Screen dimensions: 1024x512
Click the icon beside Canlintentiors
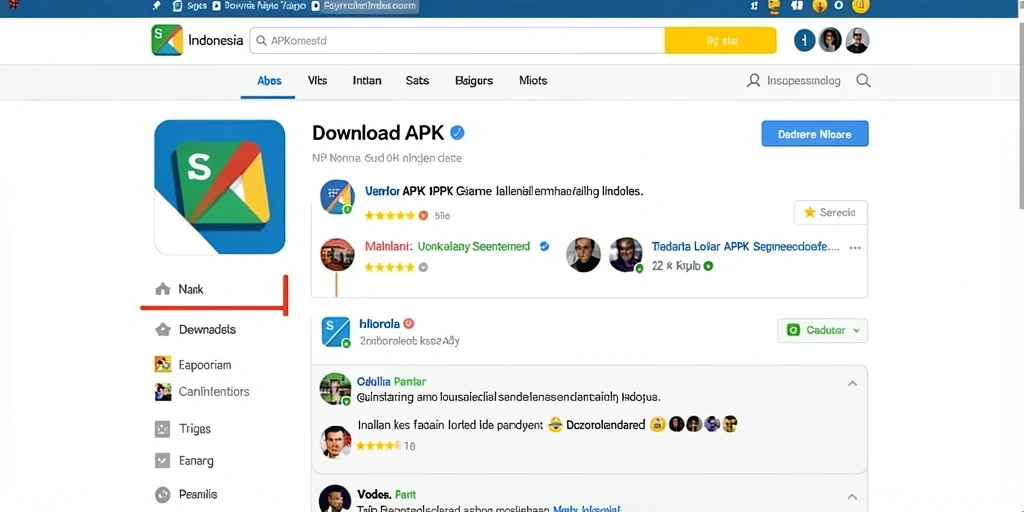[163, 392]
